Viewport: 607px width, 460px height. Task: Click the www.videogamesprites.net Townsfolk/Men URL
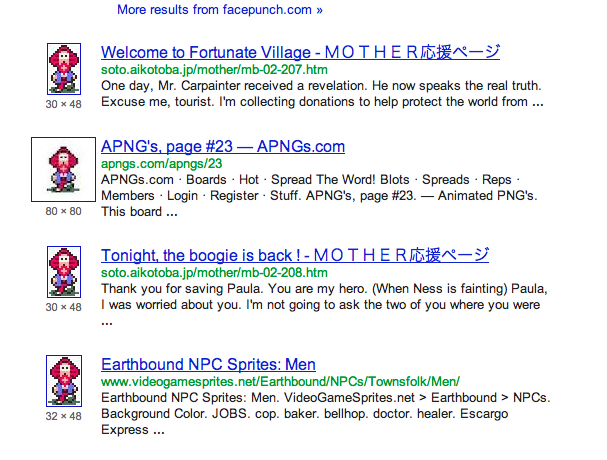[x=280, y=381]
